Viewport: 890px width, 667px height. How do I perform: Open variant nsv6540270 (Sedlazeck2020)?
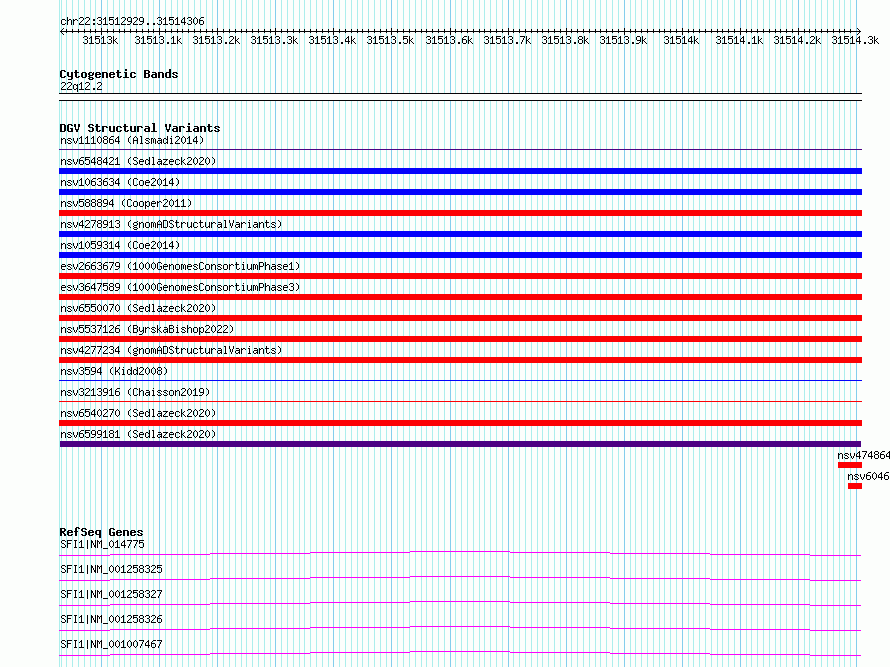tap(138, 413)
